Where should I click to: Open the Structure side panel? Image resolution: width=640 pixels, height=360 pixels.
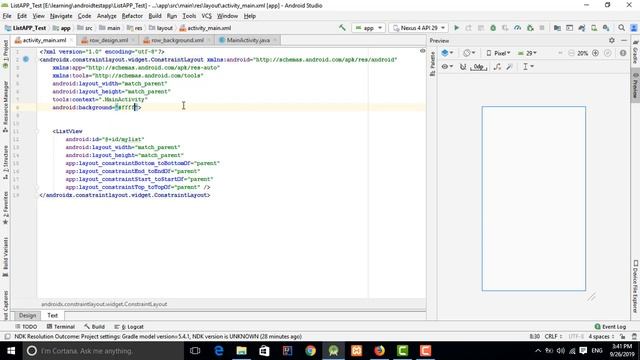[x=5, y=162]
